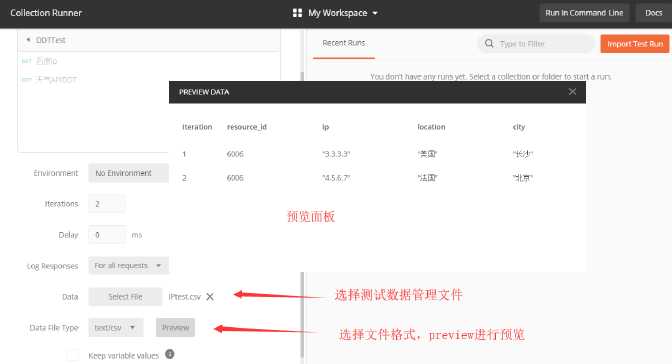Open the Docs link

654,13
